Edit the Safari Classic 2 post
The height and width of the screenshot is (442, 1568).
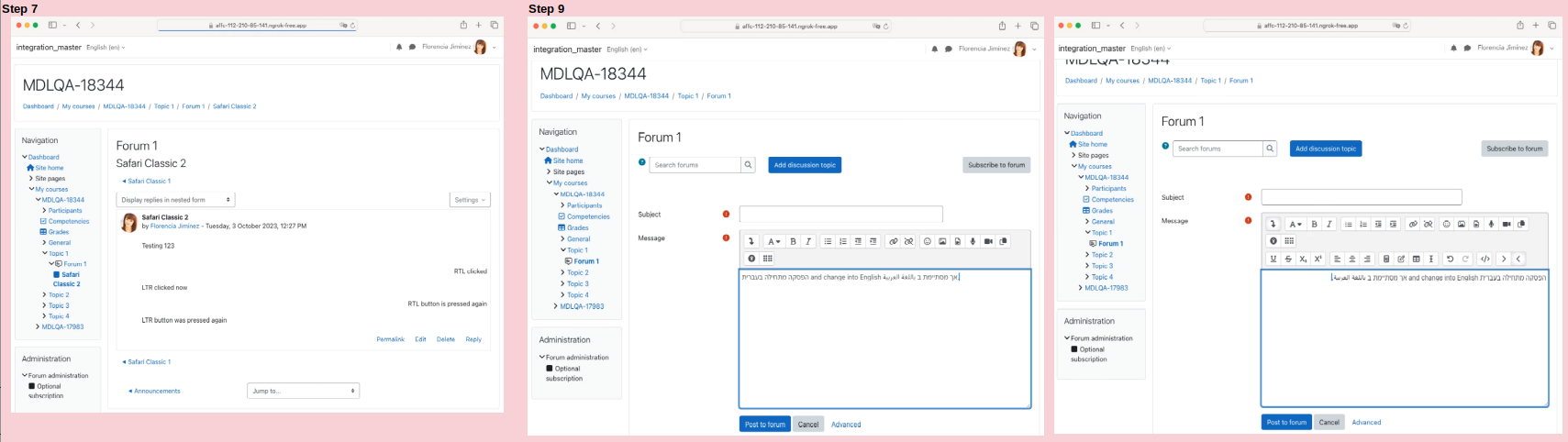pos(420,339)
